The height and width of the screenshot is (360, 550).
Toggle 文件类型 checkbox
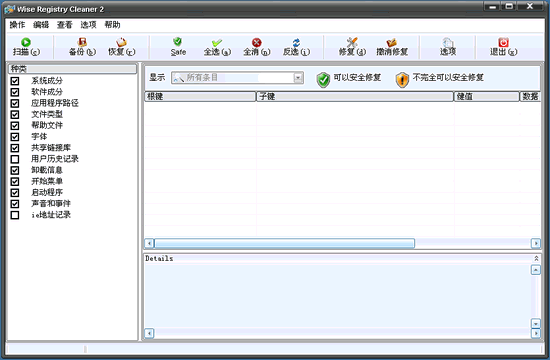coord(15,115)
